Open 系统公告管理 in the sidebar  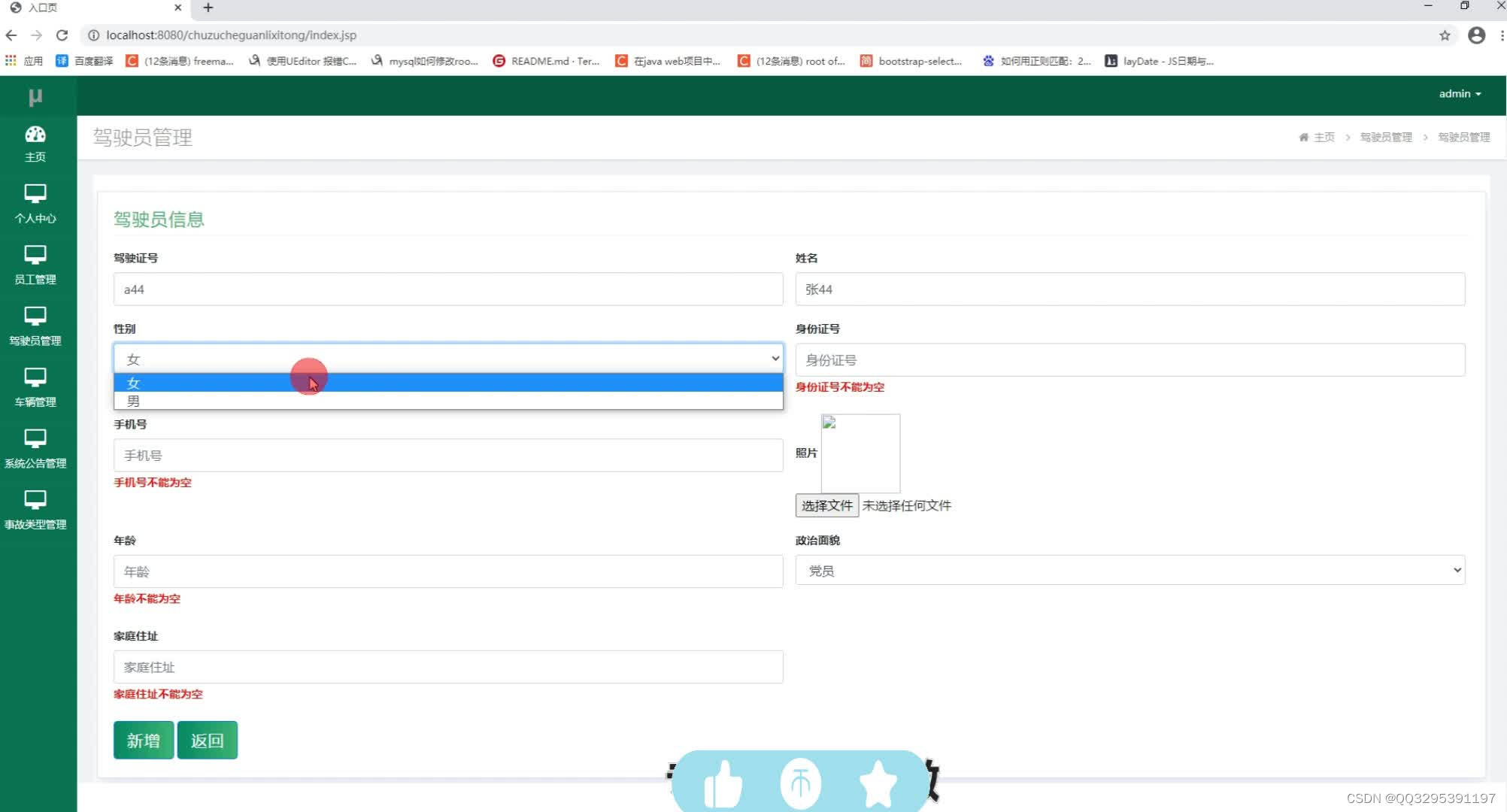coord(35,450)
